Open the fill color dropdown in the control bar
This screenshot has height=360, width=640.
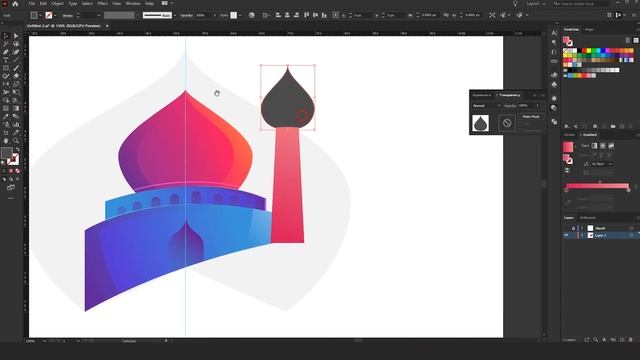tap(40, 15)
